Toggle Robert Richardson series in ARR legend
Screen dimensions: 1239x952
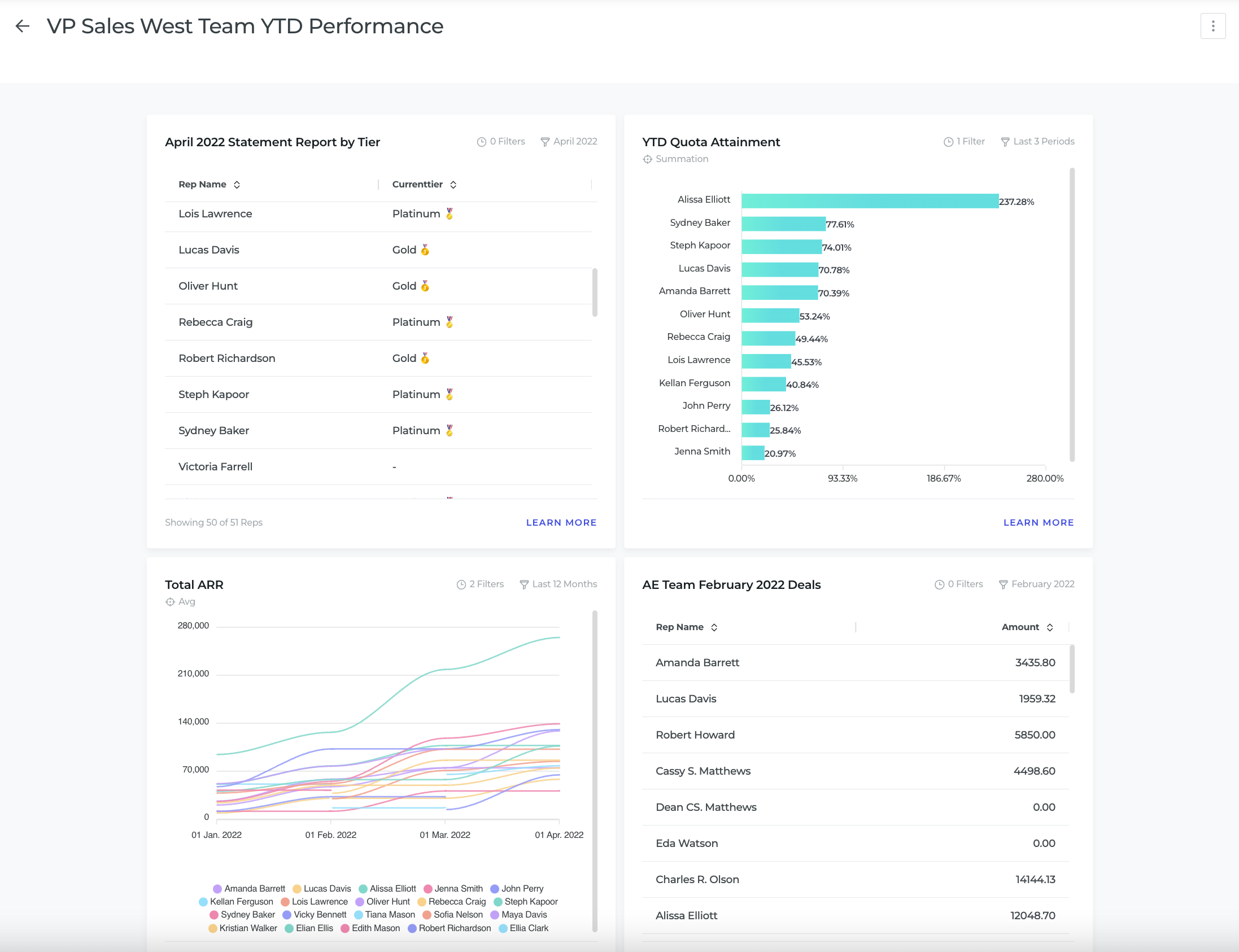[450, 928]
